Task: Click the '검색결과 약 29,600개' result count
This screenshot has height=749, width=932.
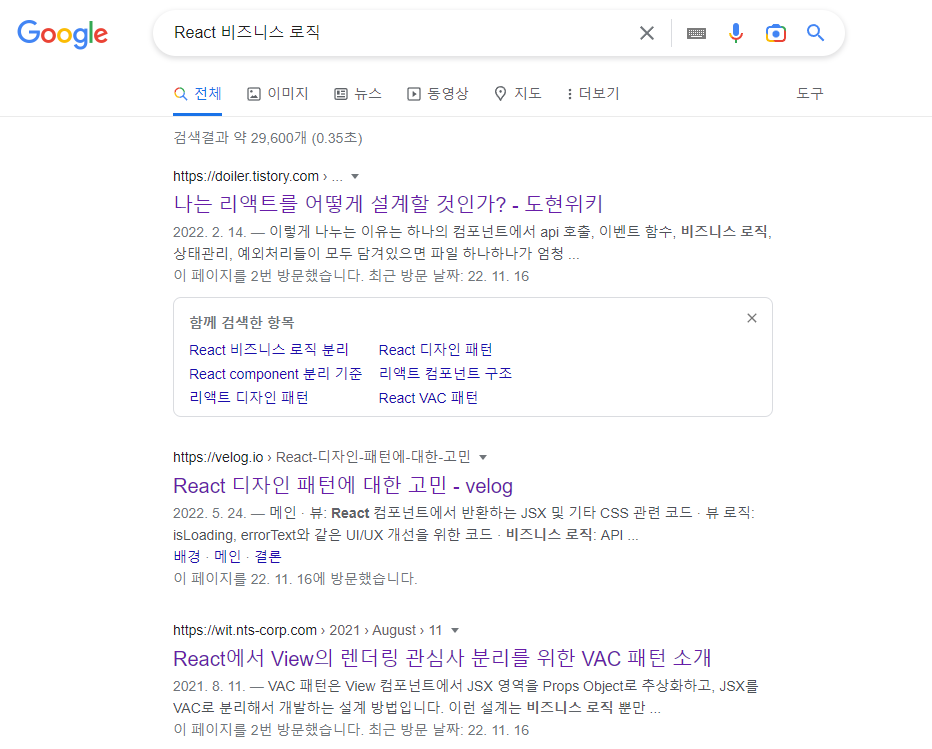Action: point(267,138)
